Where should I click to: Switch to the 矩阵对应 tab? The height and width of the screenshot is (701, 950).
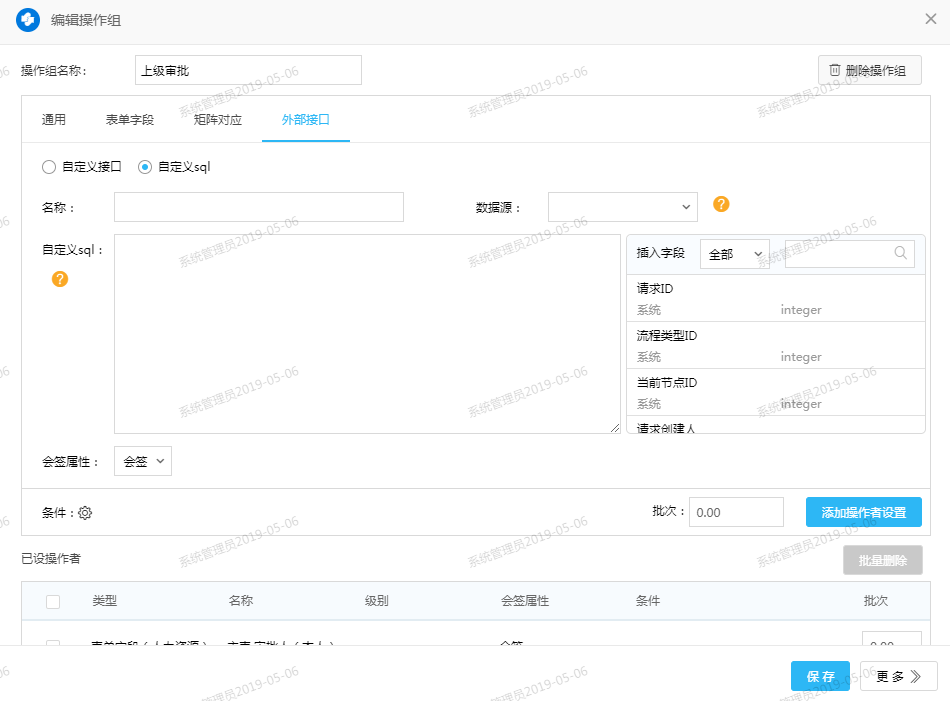pos(218,120)
